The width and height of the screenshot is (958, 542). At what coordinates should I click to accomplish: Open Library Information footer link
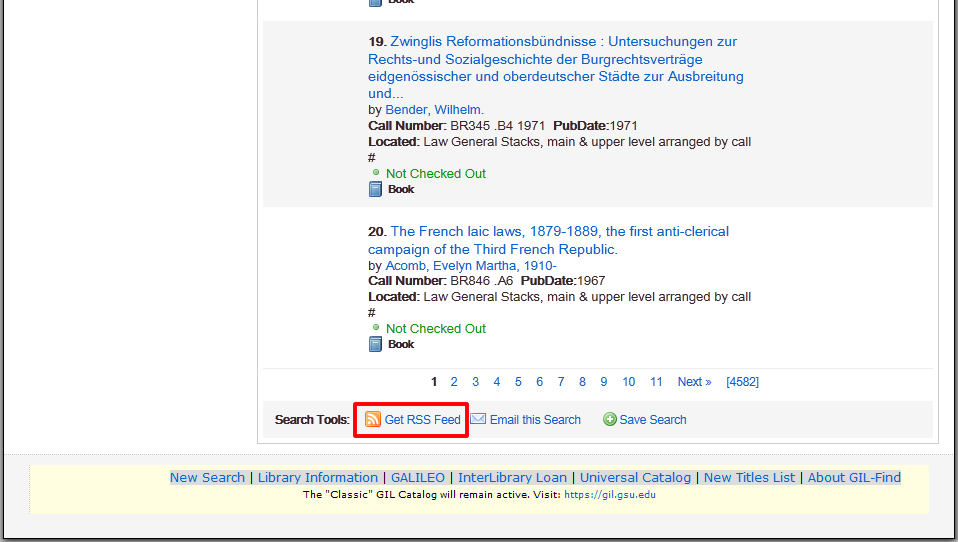318,478
